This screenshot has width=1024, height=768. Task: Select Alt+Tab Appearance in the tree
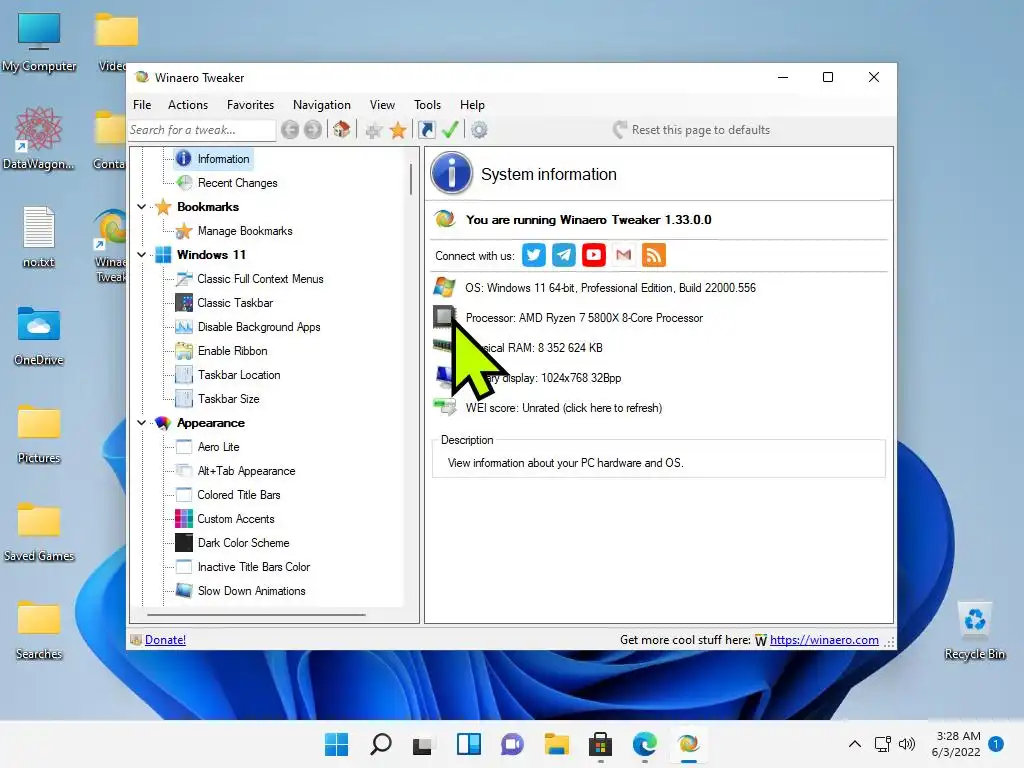click(246, 471)
